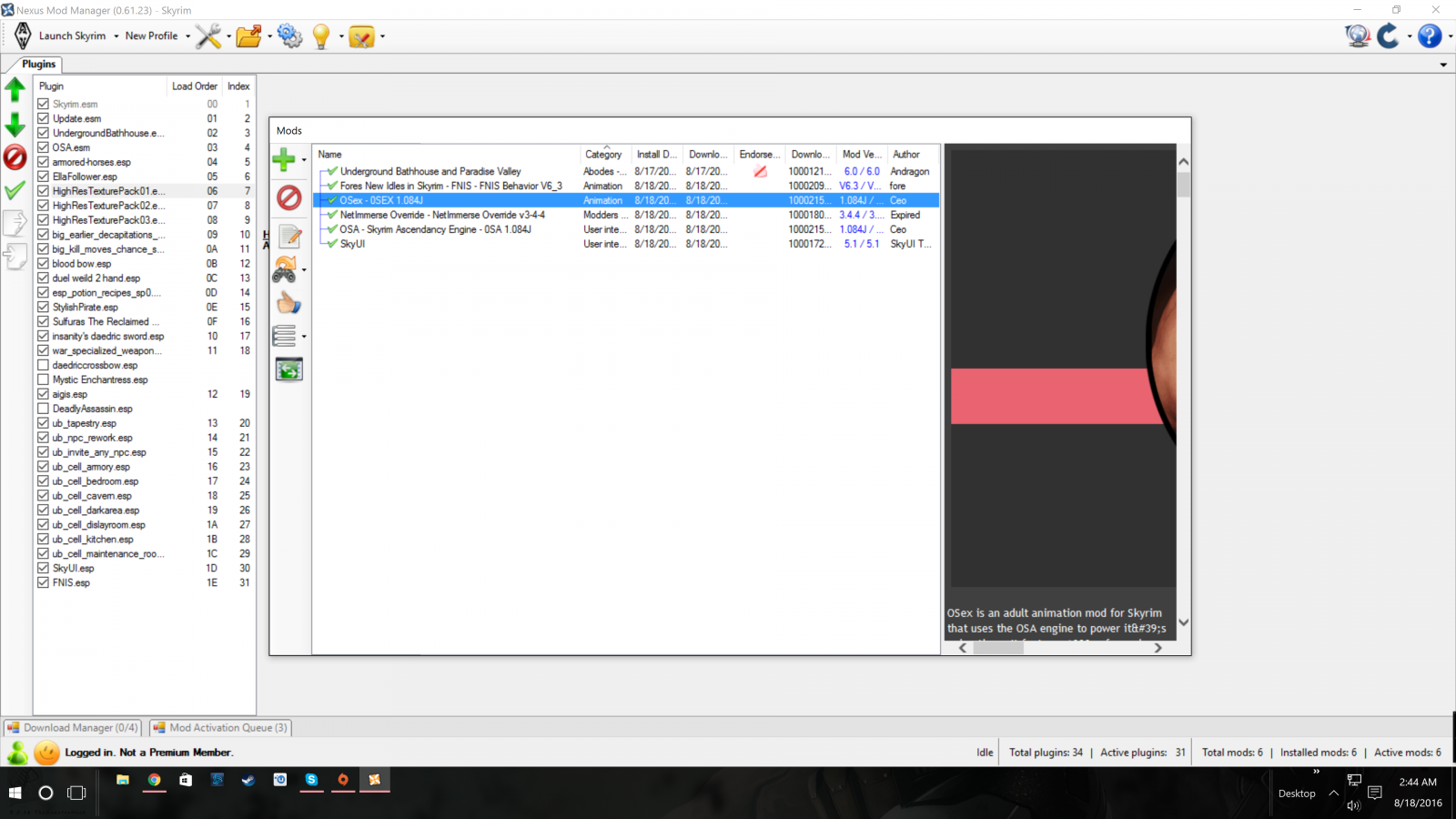Open the Windows Start button
The image size is (1456, 819).
[x=15, y=793]
